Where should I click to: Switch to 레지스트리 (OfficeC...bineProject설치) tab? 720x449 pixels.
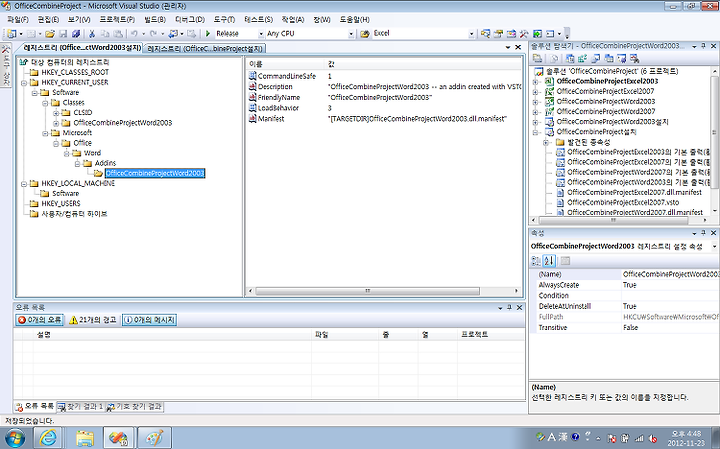pyautogui.click(x=205, y=48)
